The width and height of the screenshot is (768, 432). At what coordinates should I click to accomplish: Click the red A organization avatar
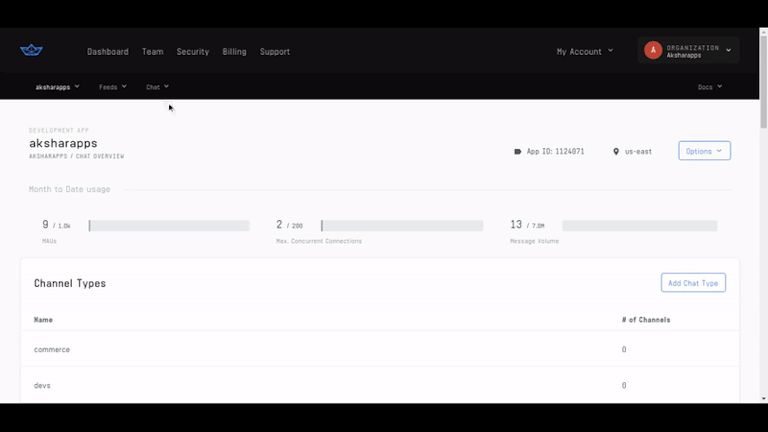click(653, 50)
